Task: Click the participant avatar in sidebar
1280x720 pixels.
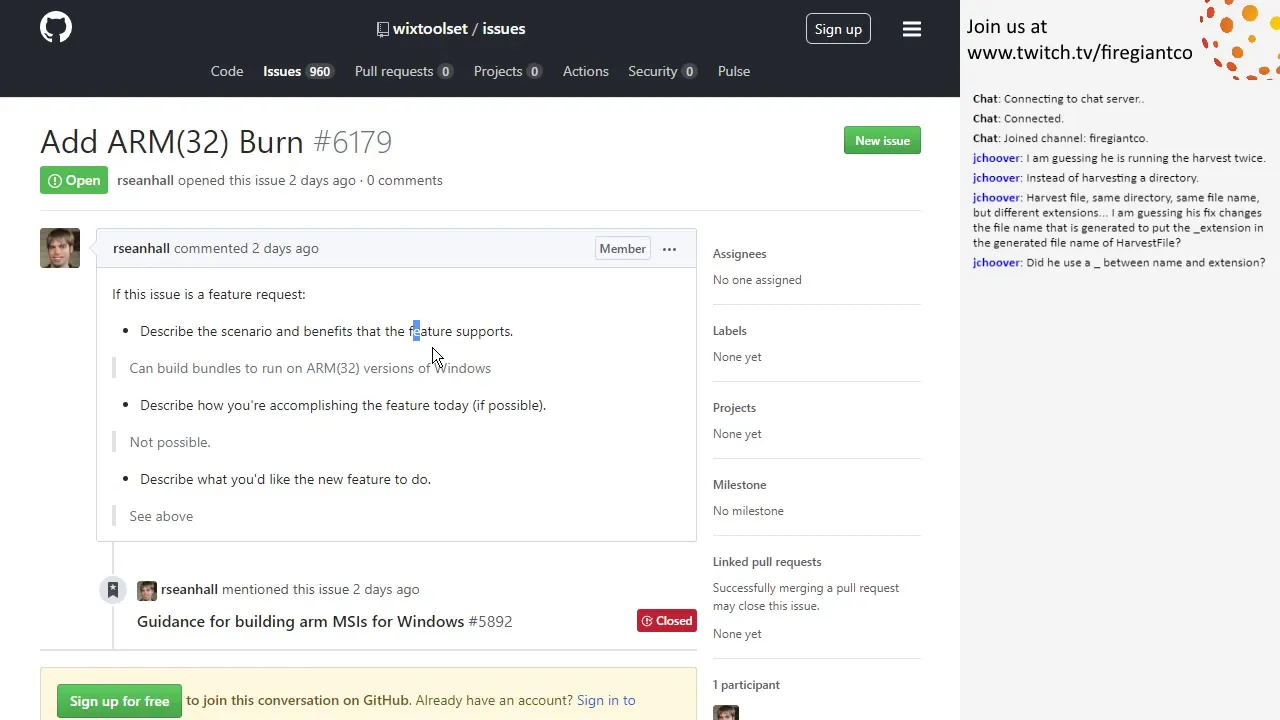Action: 726,712
